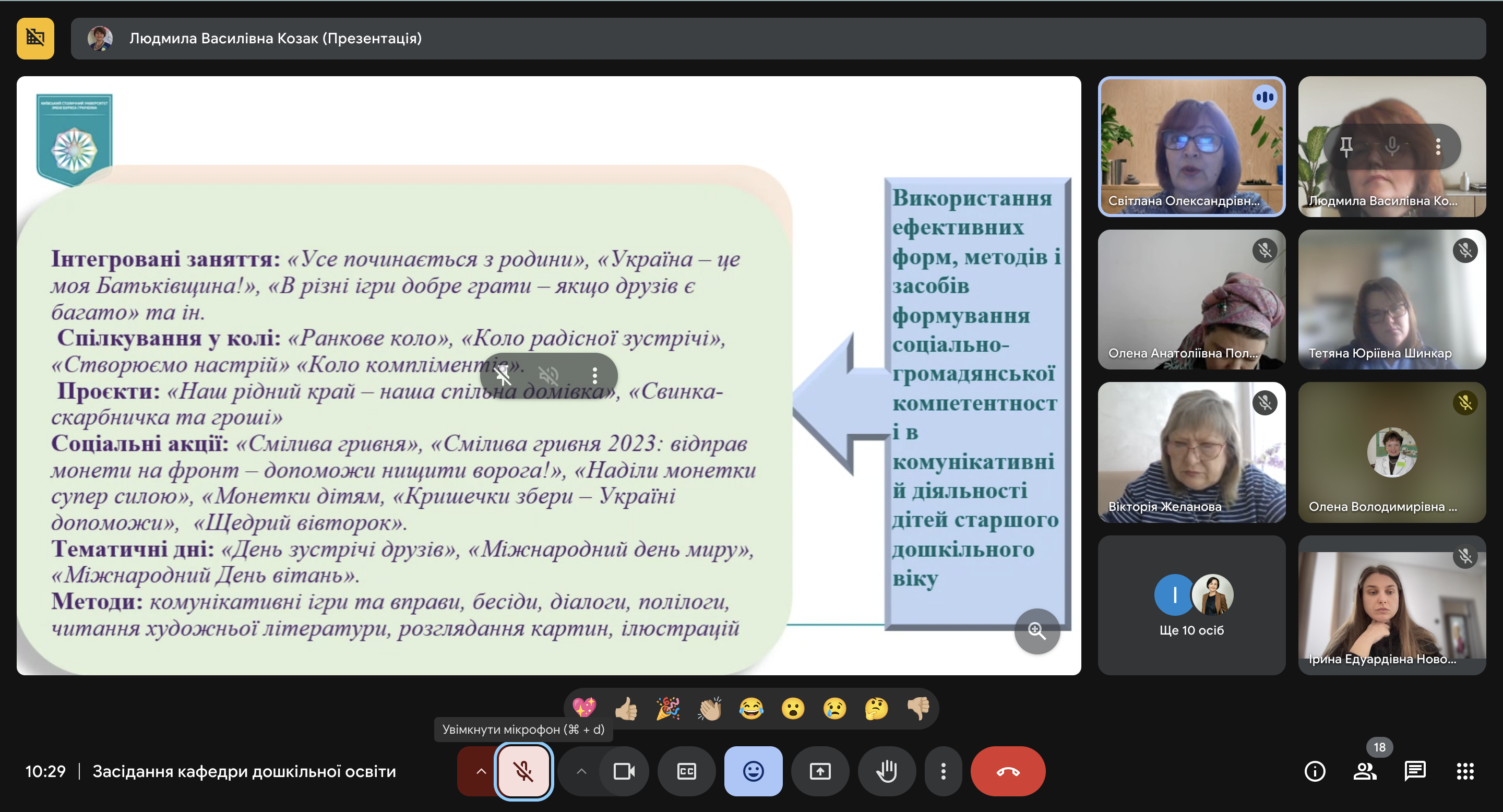Screen dimensions: 1503x812
Task: Expand audio settings arrow next to microphone
Action: point(481,771)
